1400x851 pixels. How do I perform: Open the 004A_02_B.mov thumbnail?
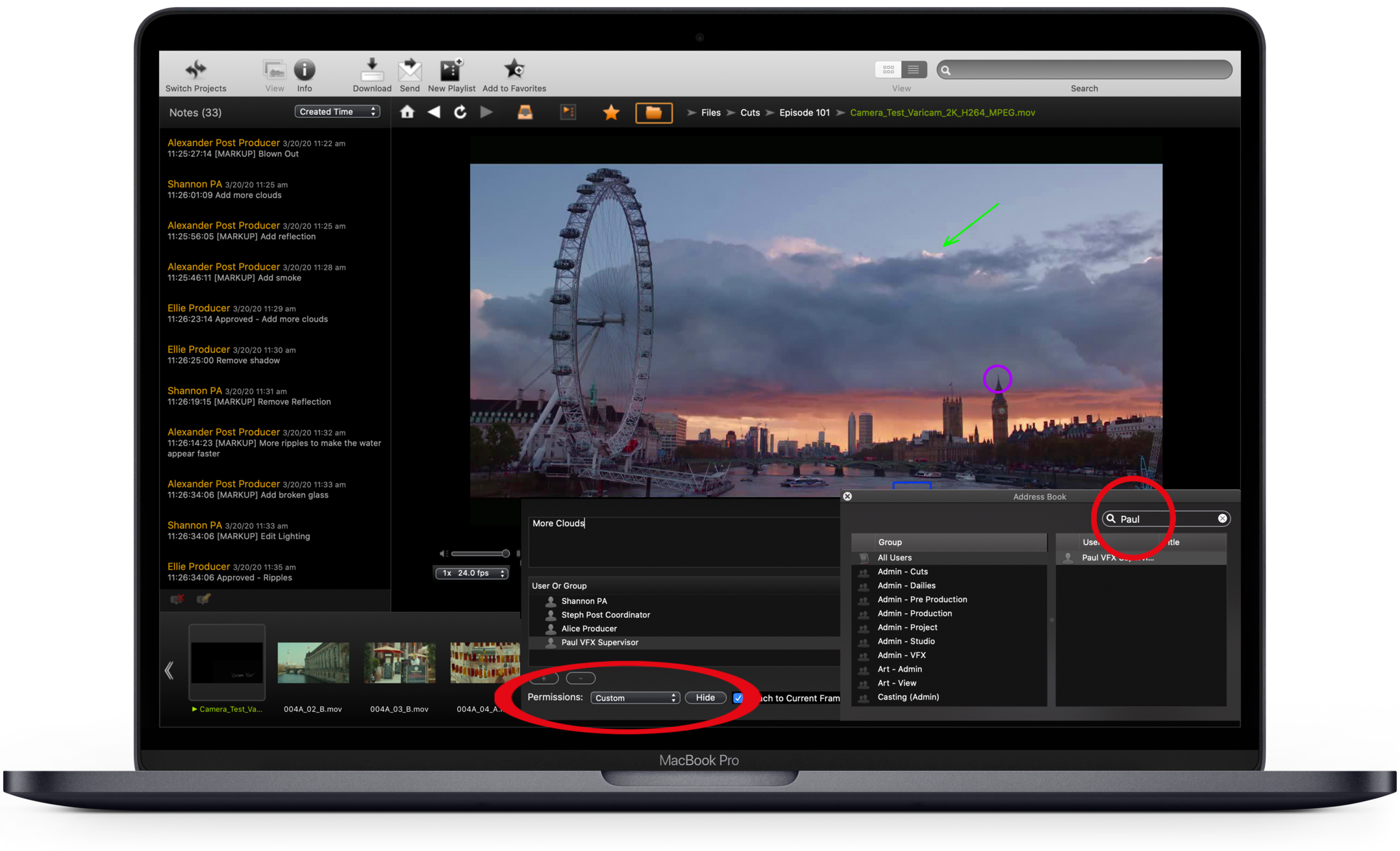point(313,663)
